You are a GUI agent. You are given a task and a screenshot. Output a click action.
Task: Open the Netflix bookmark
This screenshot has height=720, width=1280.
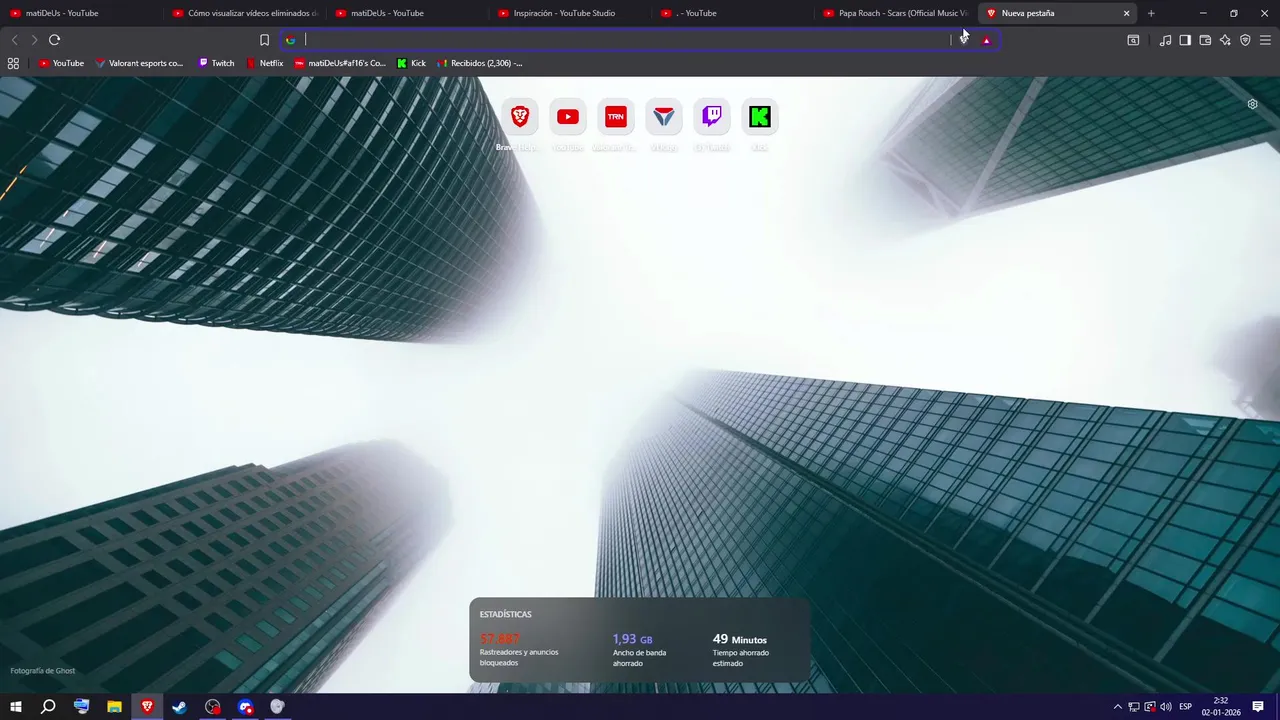[265, 63]
